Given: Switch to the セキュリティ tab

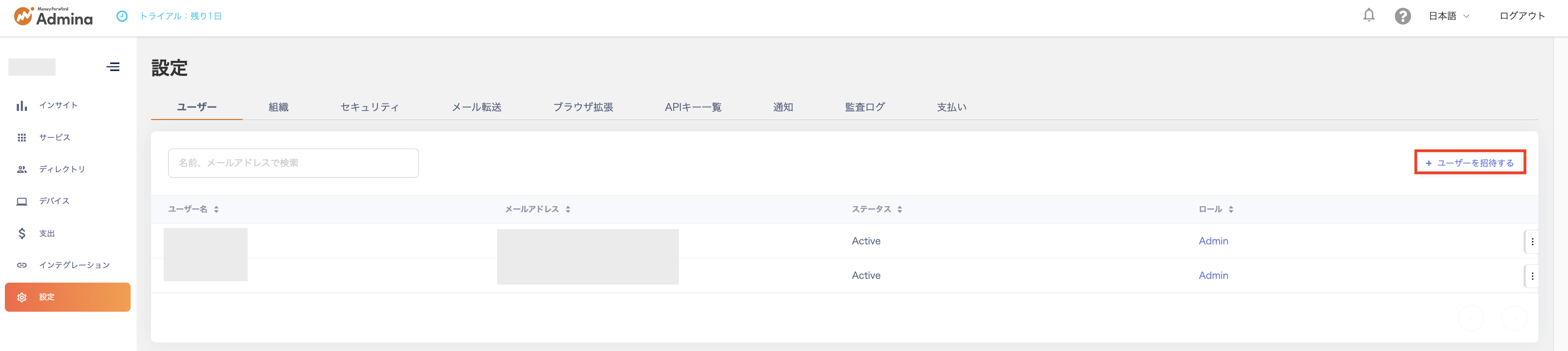Looking at the screenshot, I should pos(369,107).
